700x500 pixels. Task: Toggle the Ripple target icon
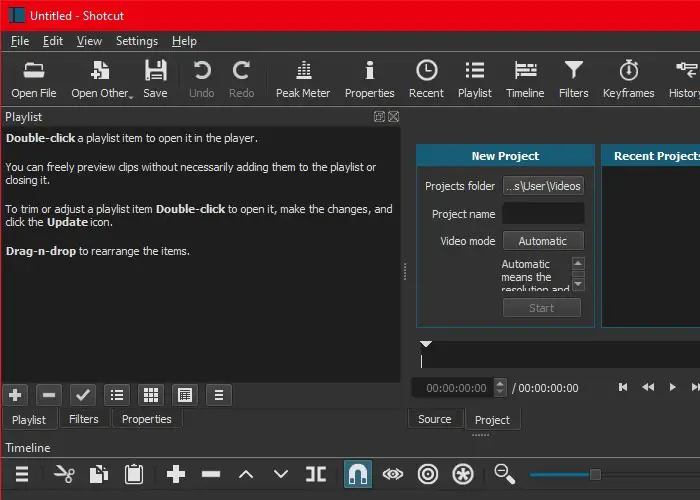click(x=428, y=474)
